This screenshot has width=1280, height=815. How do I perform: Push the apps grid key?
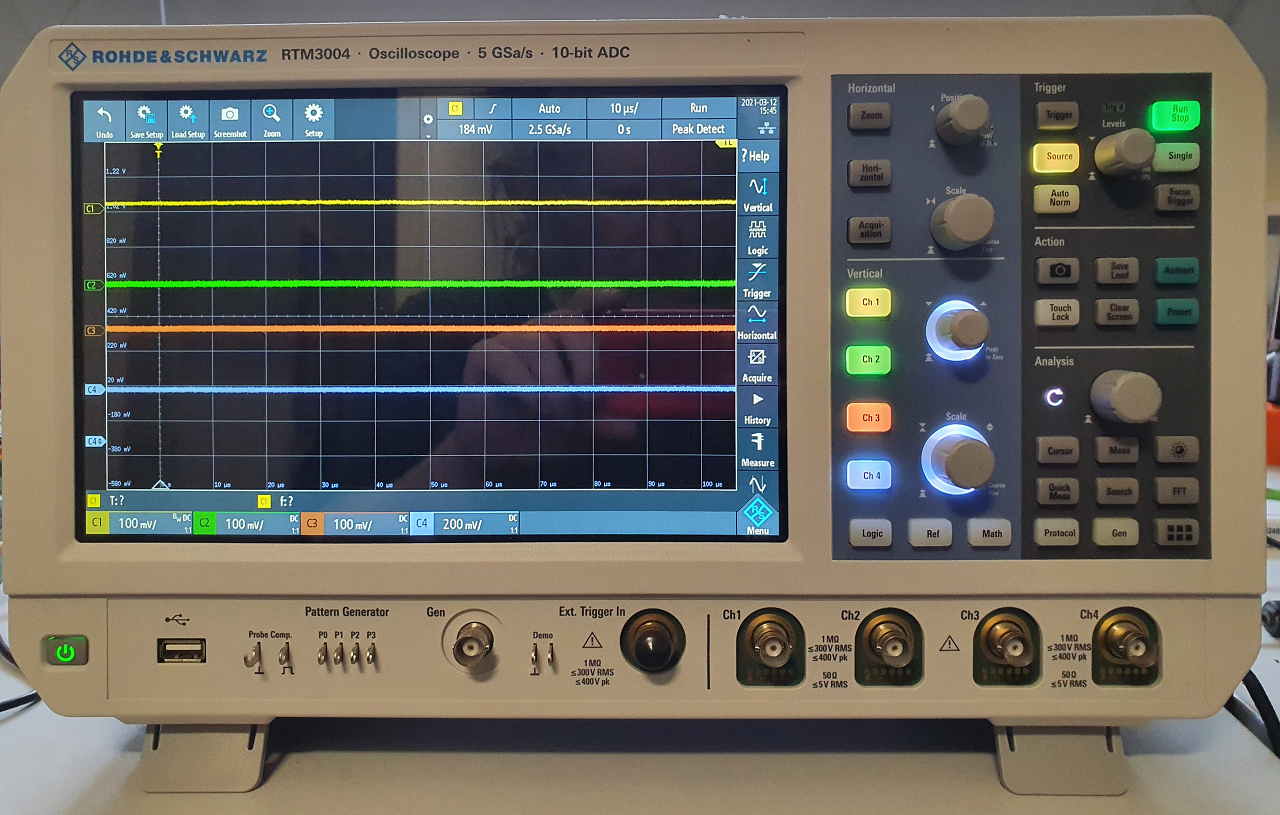[x=1177, y=532]
